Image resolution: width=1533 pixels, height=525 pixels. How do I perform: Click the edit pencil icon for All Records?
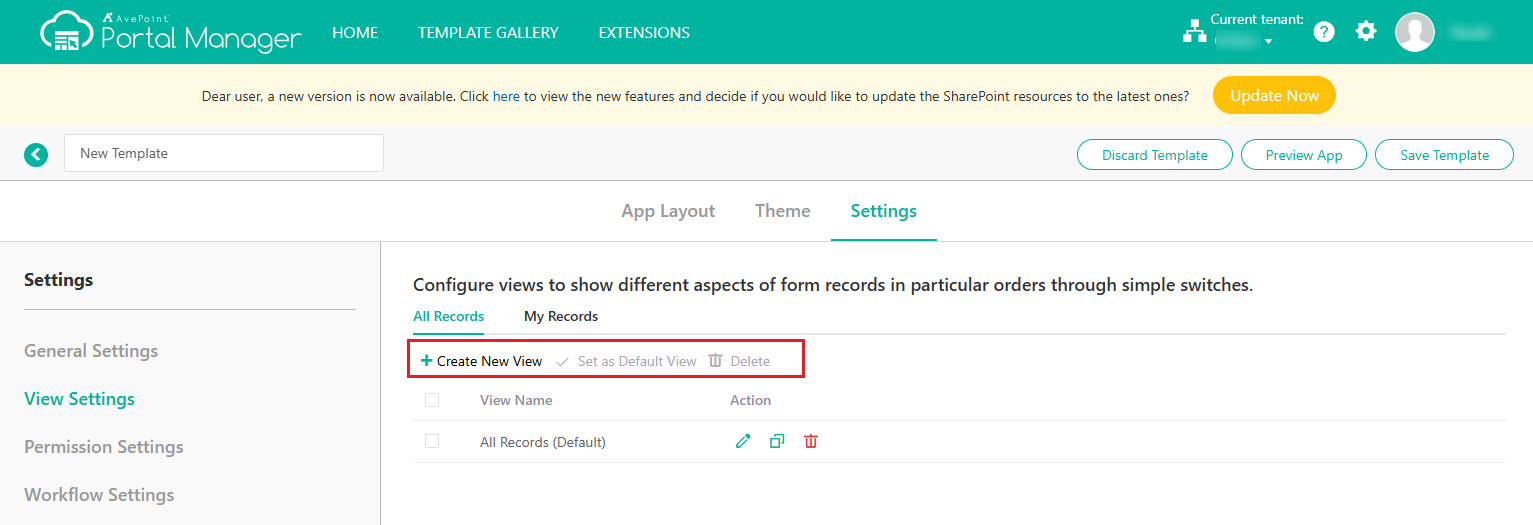[x=742, y=441]
